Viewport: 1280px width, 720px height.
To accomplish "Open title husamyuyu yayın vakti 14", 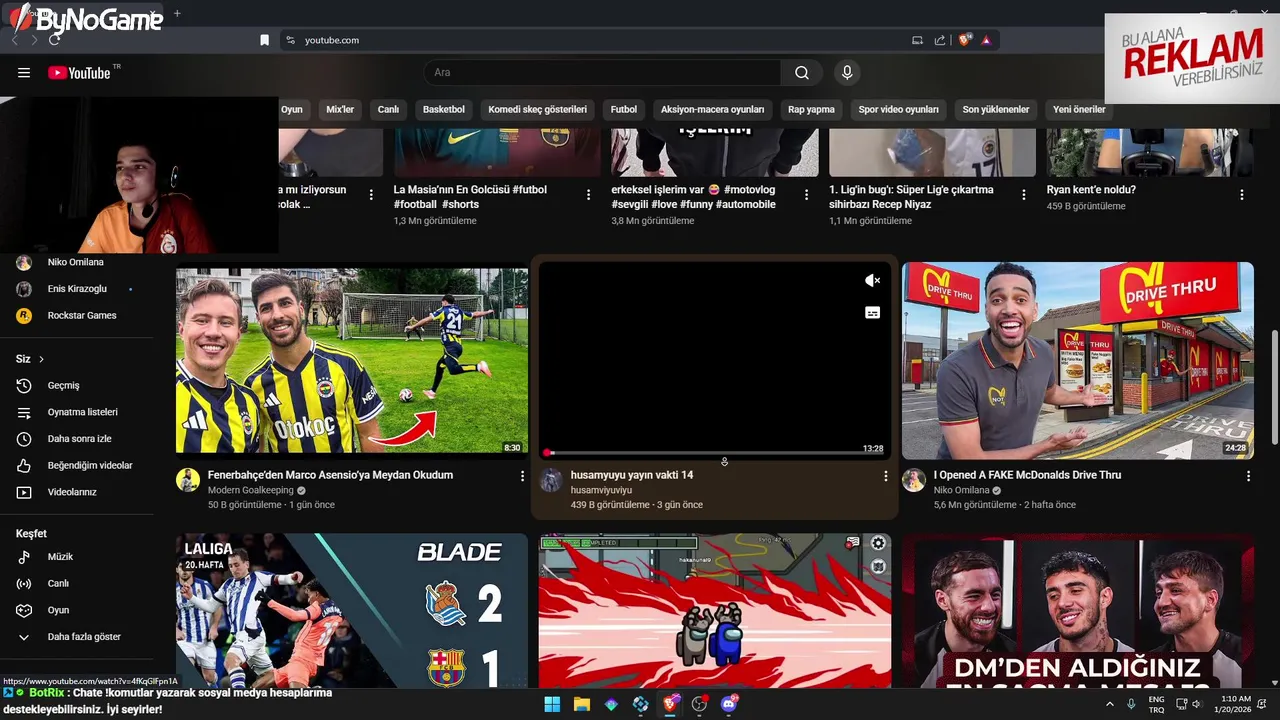I will (x=632, y=475).
